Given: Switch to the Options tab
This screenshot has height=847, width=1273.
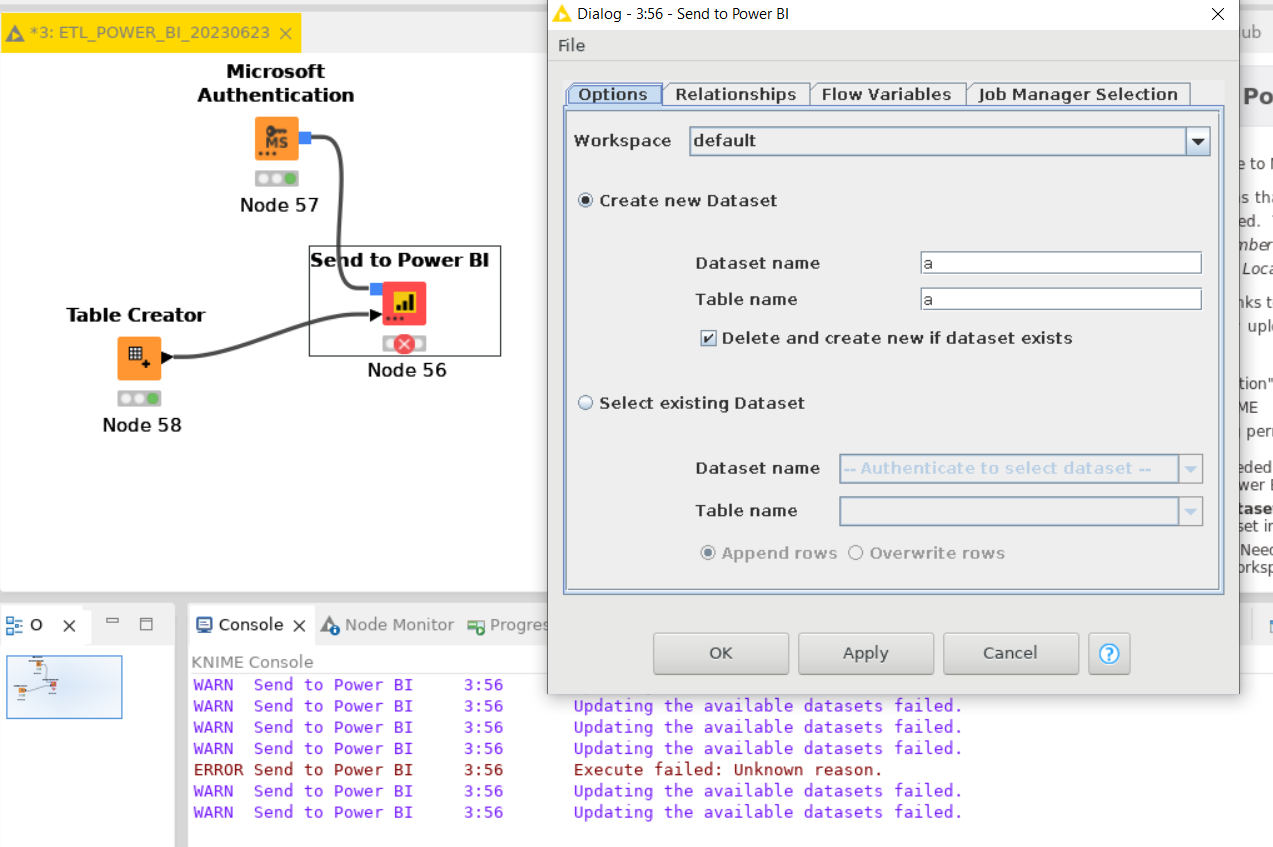Looking at the screenshot, I should [x=613, y=94].
